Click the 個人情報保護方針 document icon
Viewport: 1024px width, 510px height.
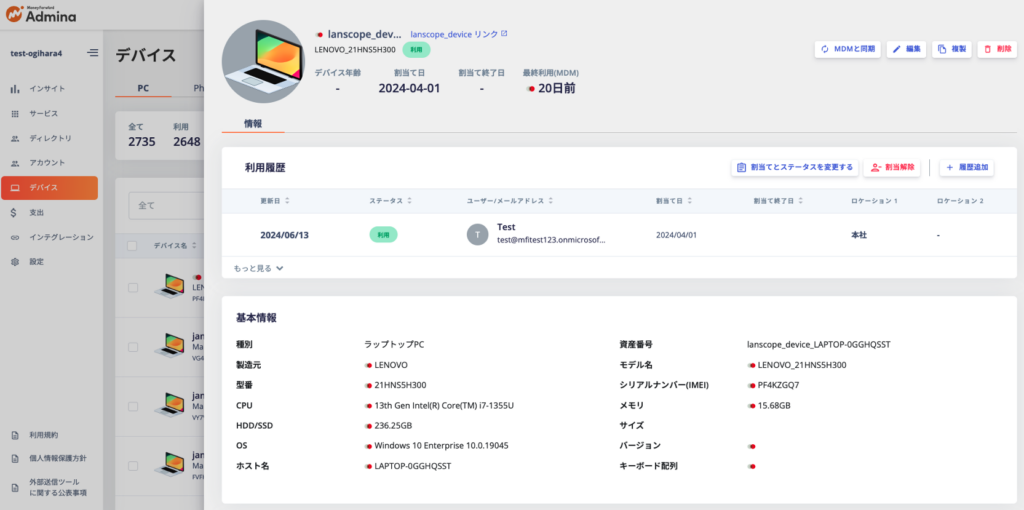click(x=15, y=458)
